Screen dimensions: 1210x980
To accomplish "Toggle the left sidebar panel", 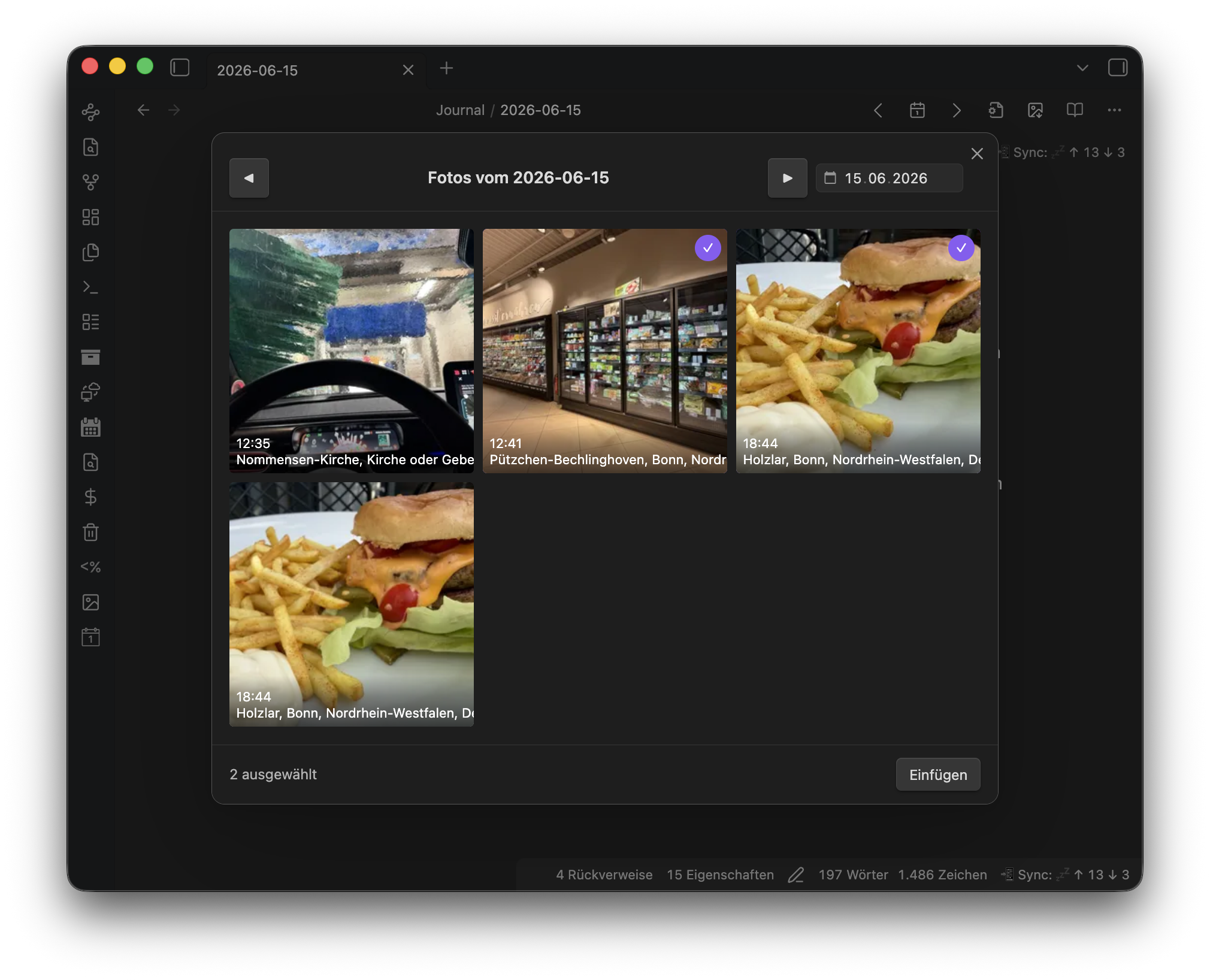I will [180, 67].
